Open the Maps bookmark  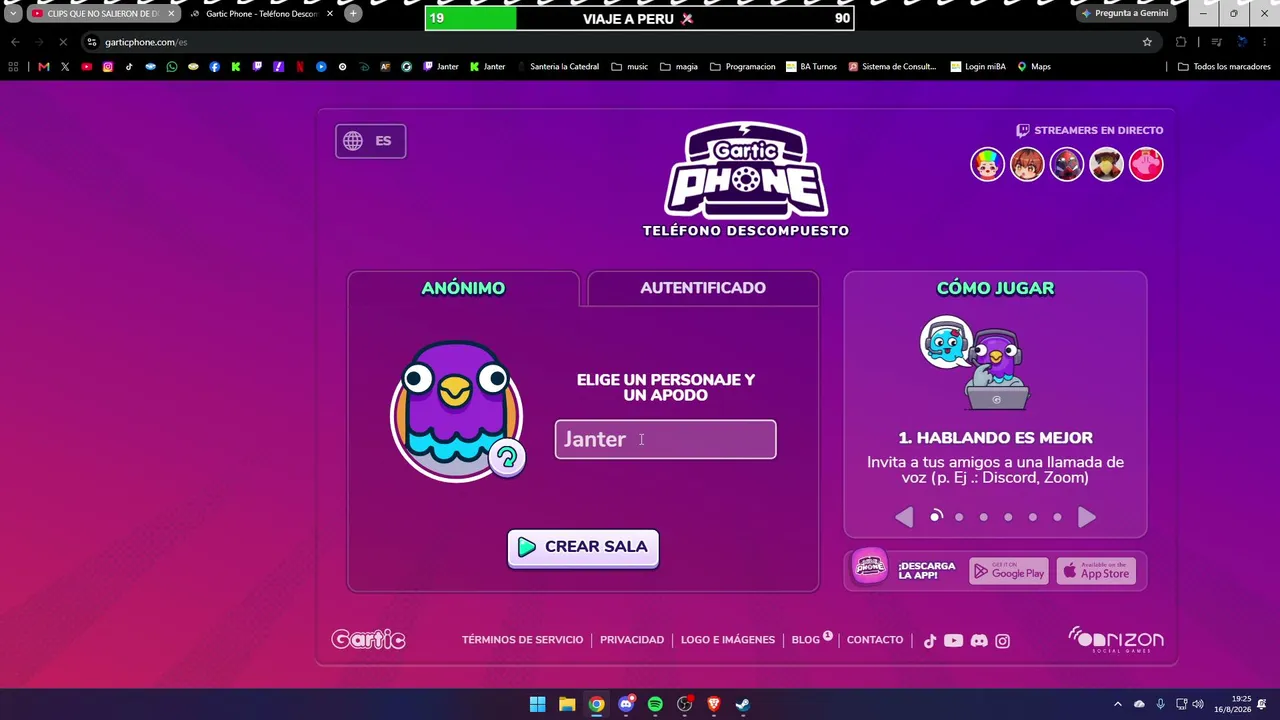click(1034, 67)
